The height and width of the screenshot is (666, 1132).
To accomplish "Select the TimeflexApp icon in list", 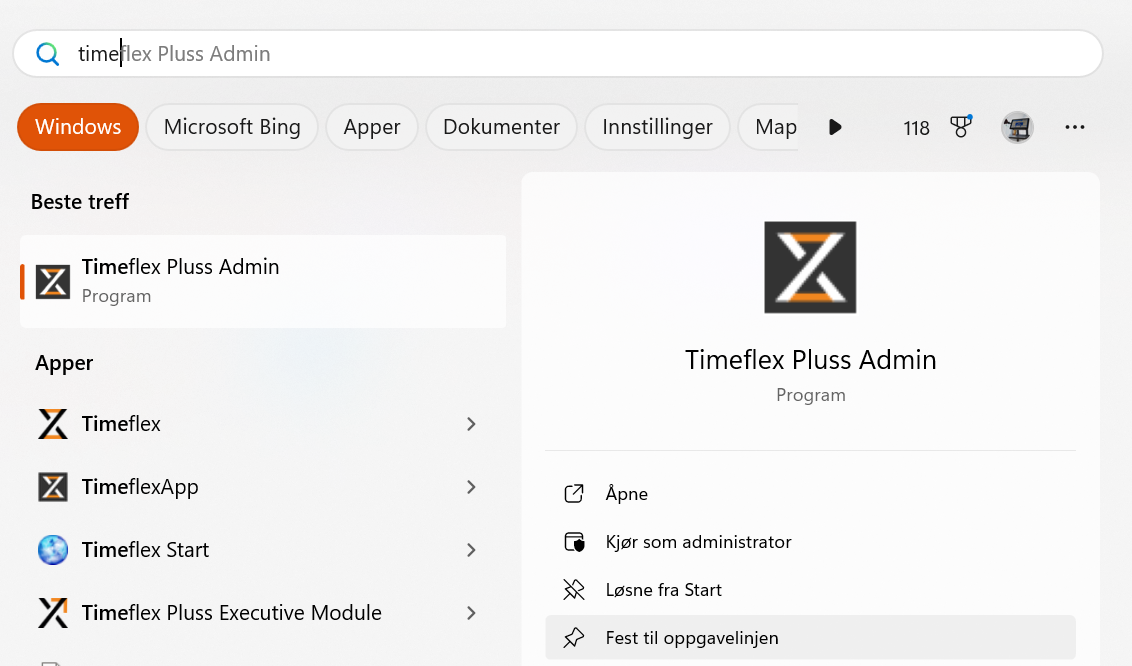I will tap(53, 487).
